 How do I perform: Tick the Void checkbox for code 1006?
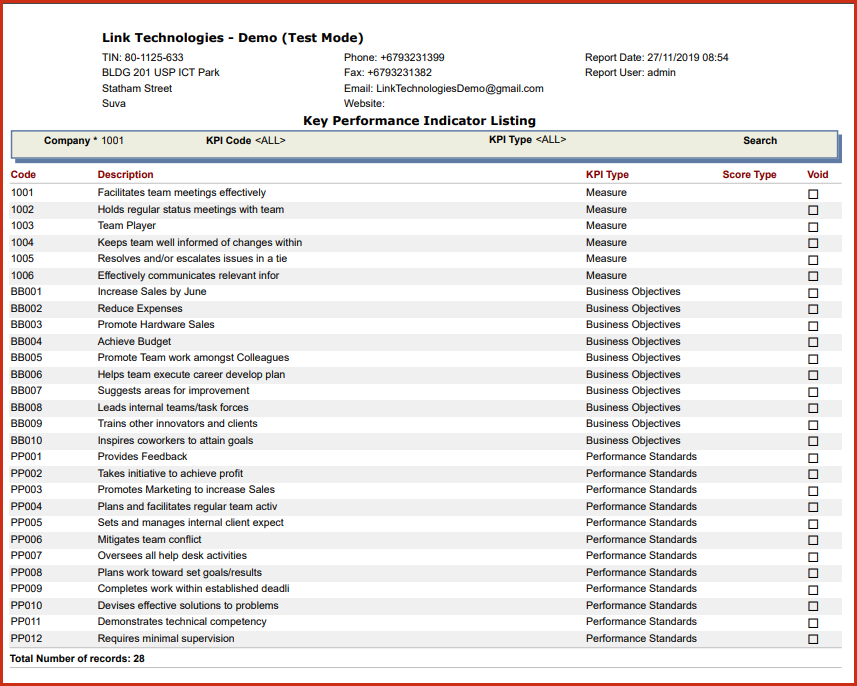click(x=813, y=276)
